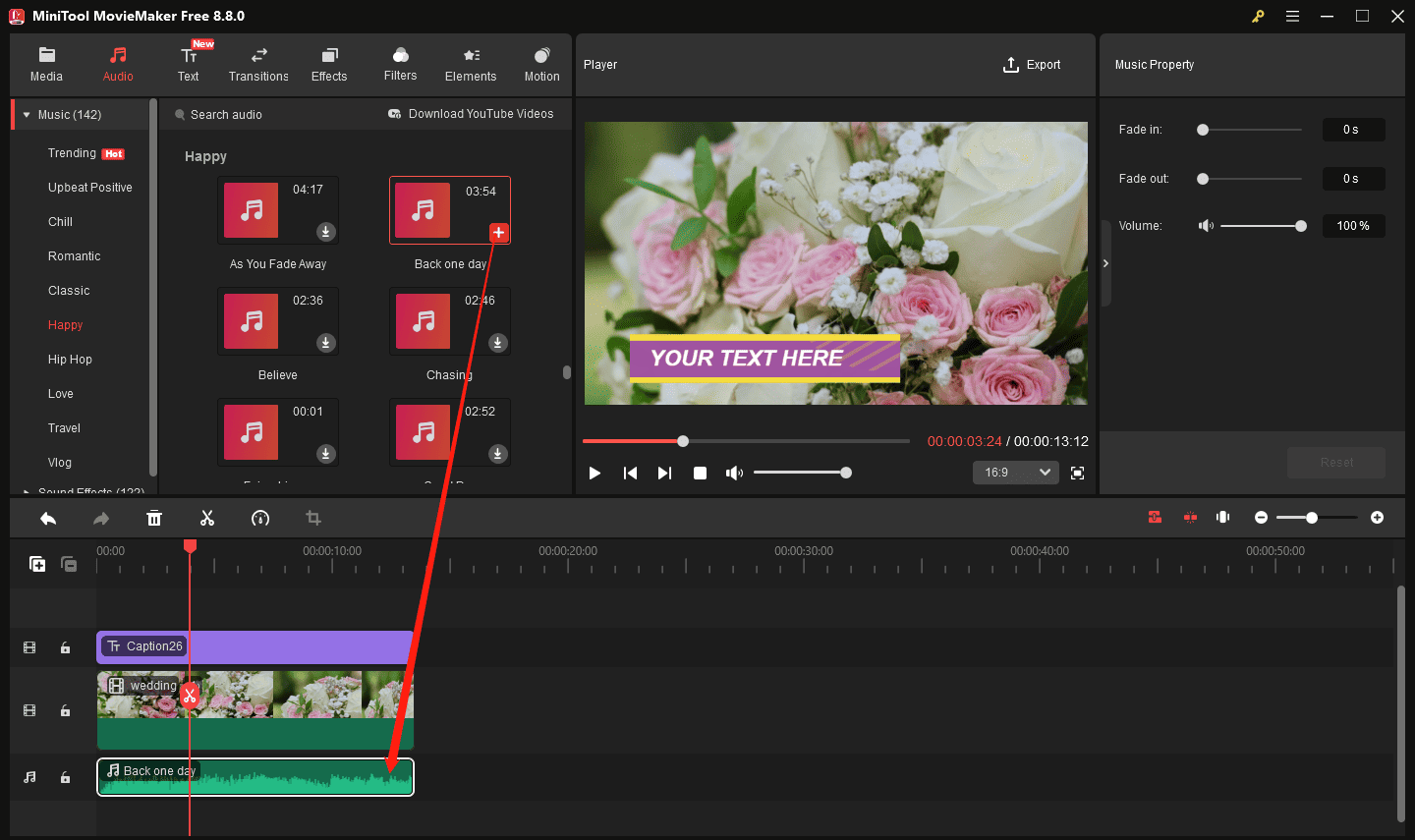The image size is (1415, 840).
Task: Download the Chasing track
Action: tap(498, 343)
